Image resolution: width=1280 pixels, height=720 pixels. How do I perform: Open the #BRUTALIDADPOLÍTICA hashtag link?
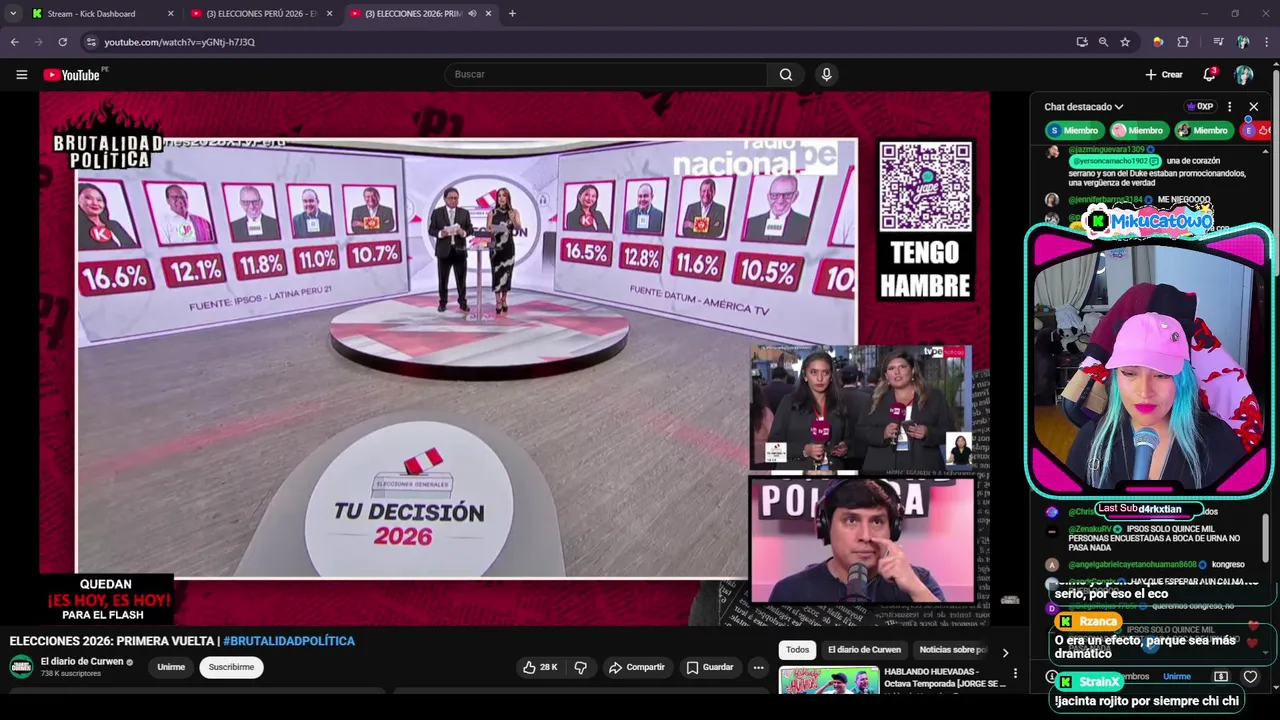[289, 641]
